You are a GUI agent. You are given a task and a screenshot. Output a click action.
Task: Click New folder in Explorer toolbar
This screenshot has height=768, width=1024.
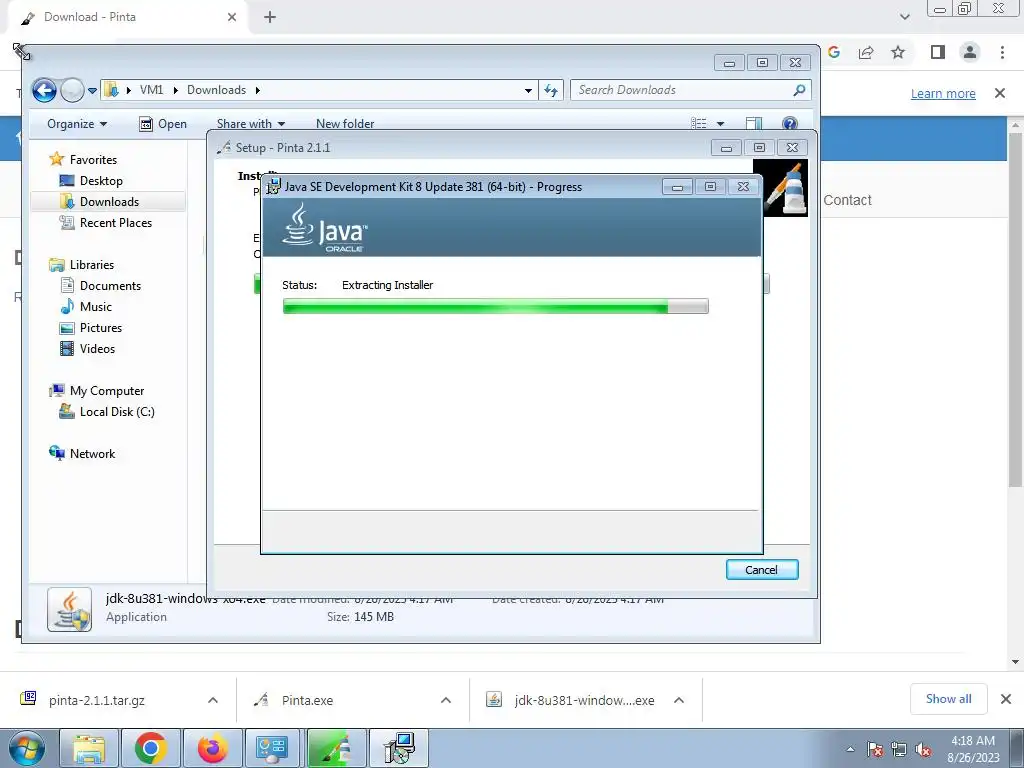click(345, 123)
